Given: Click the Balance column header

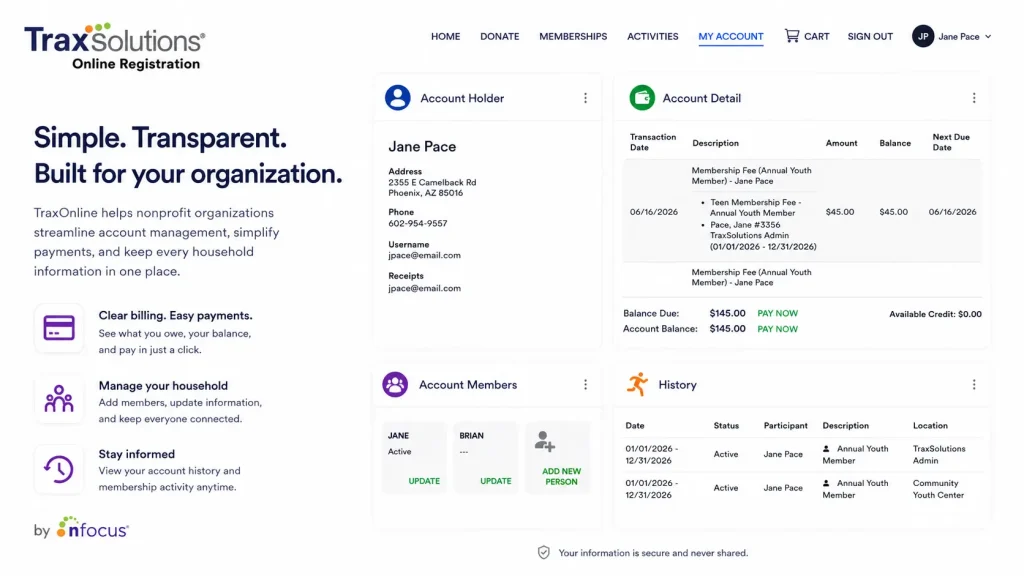Looking at the screenshot, I should click(x=895, y=143).
